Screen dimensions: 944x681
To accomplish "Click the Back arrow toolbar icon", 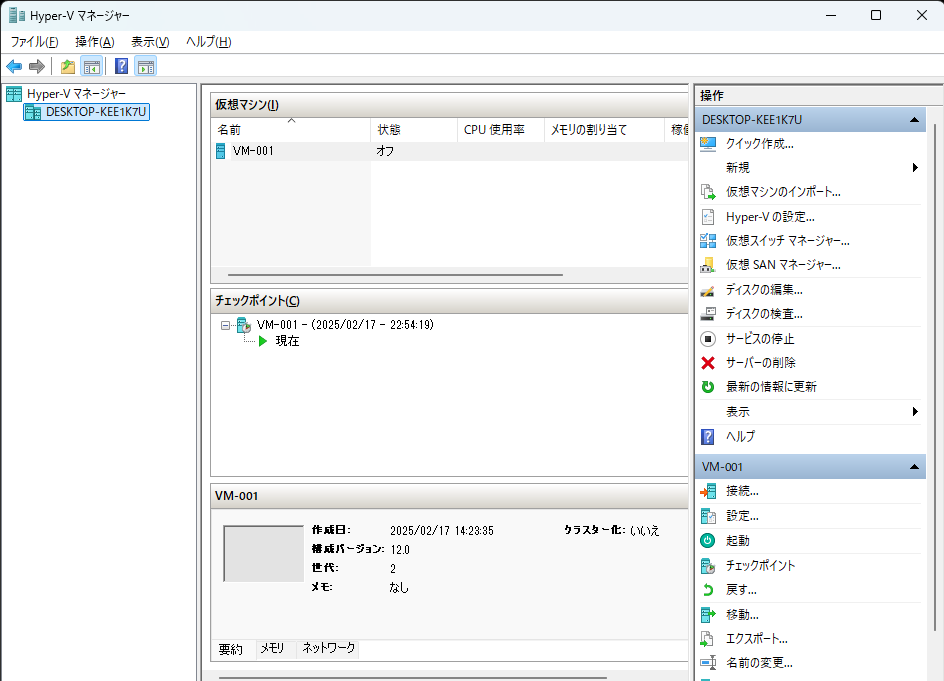I will click(14, 66).
